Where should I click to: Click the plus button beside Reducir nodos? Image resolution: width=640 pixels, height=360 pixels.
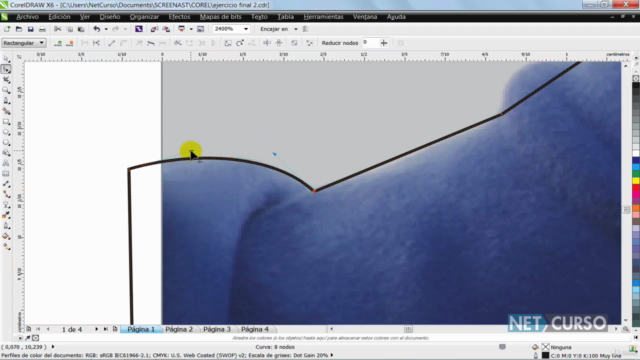[384, 43]
